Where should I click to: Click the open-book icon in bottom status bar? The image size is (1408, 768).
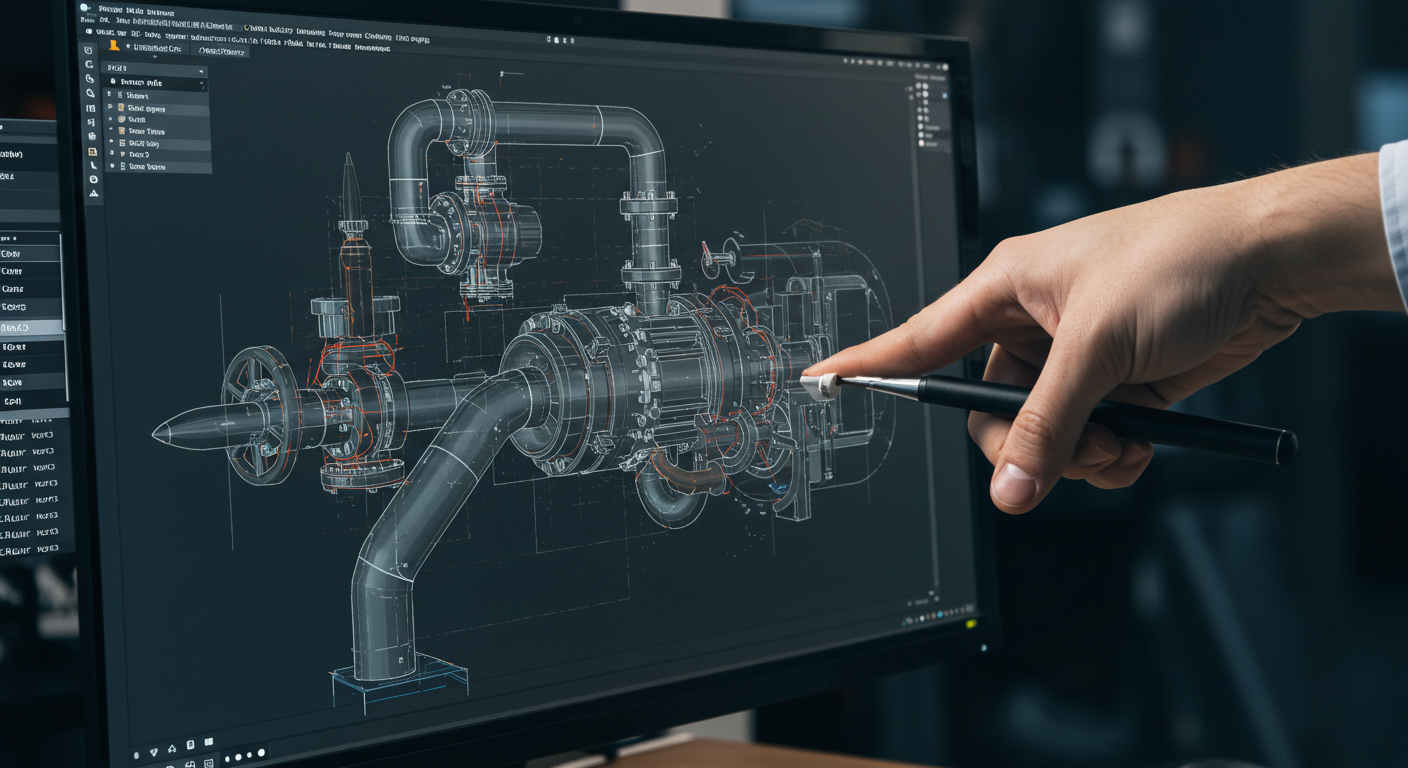(209, 742)
